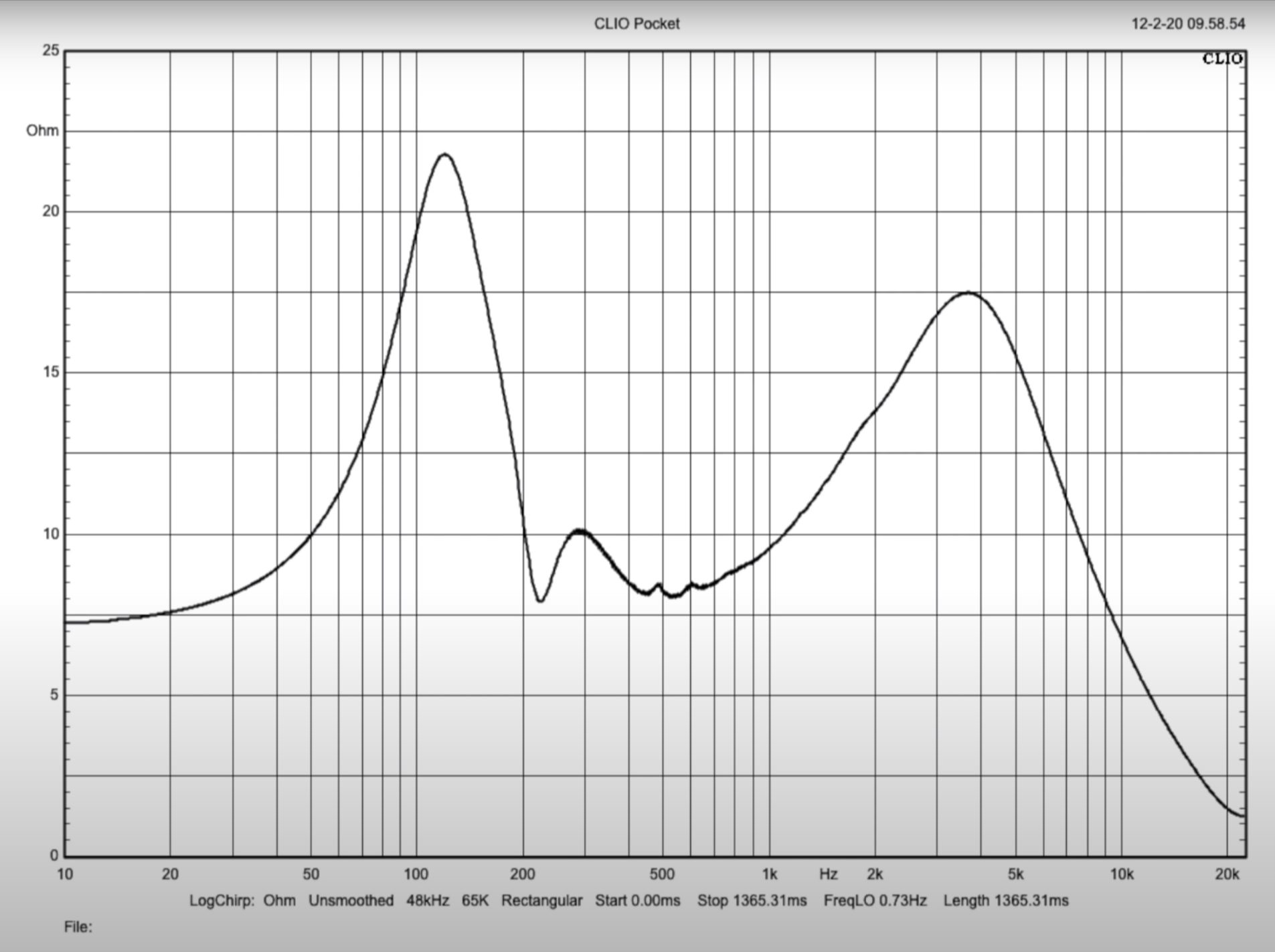Screen dimensions: 1275x952
Task: Click the Start 0.00ms text
Action: coord(638,900)
